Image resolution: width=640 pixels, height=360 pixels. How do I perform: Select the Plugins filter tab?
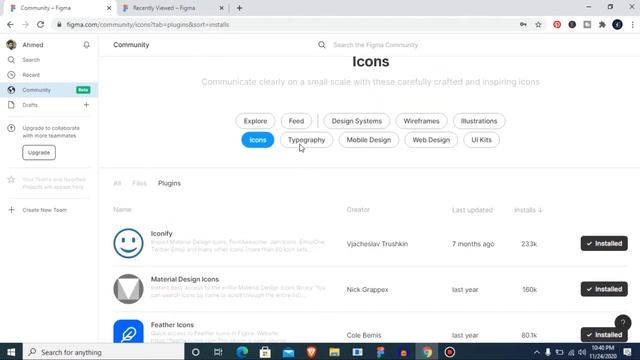point(169,183)
